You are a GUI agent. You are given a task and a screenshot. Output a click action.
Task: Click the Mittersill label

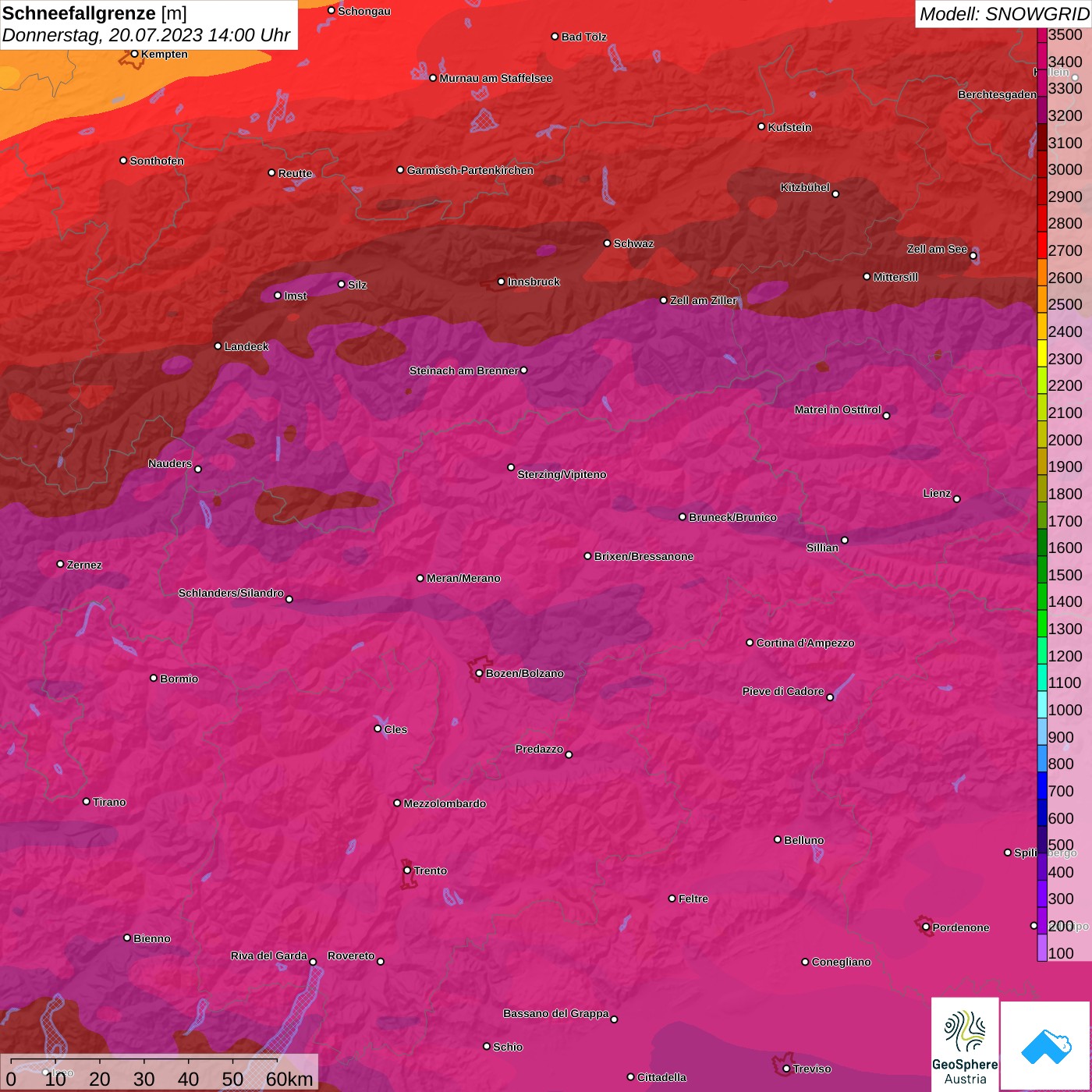(x=895, y=277)
